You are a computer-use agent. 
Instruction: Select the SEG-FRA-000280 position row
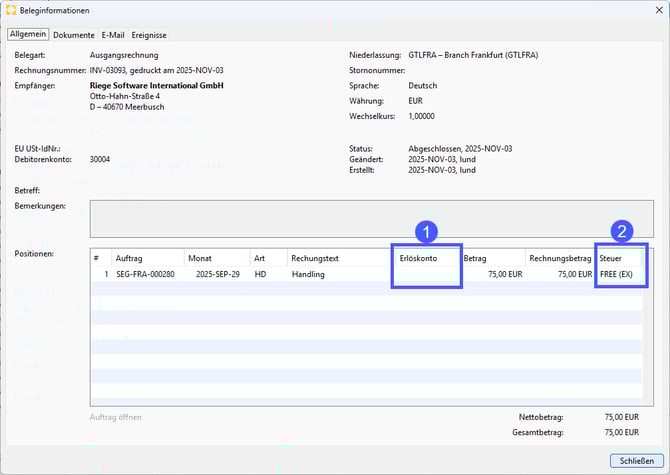[x=146, y=273]
